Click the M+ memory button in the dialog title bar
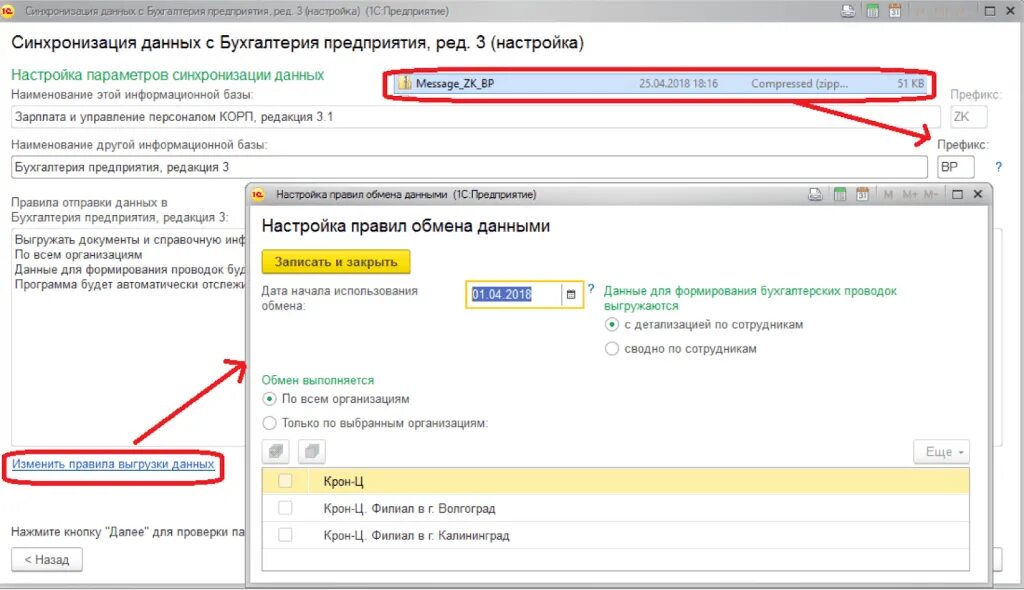 tap(910, 194)
